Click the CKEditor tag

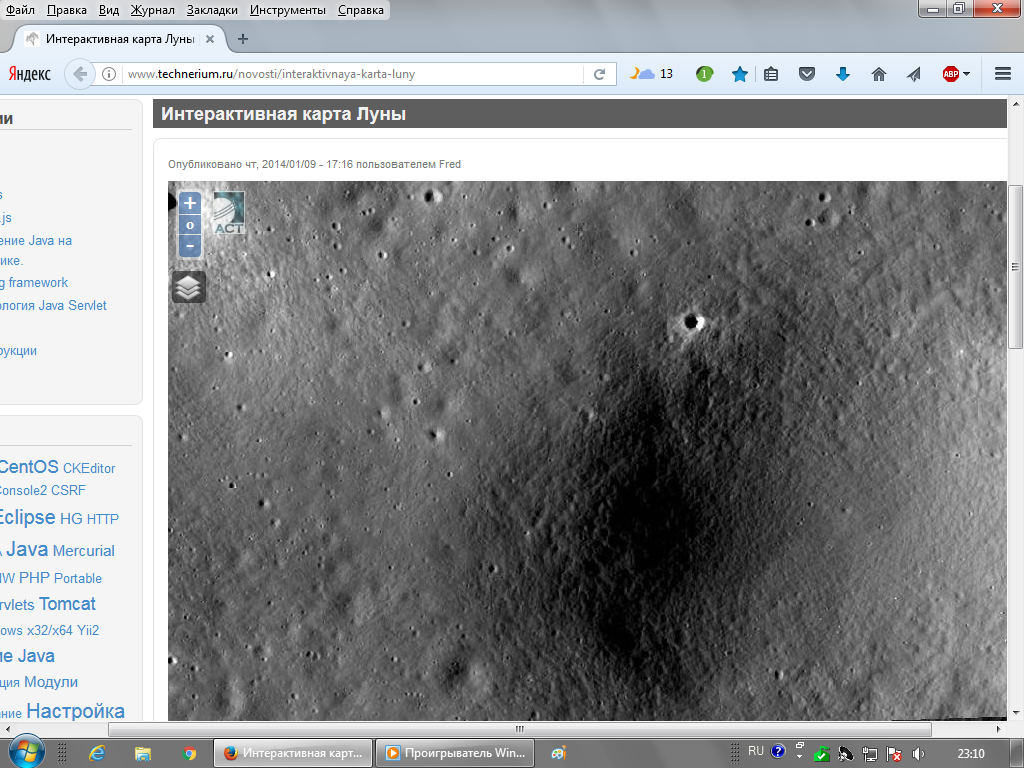[x=89, y=468]
